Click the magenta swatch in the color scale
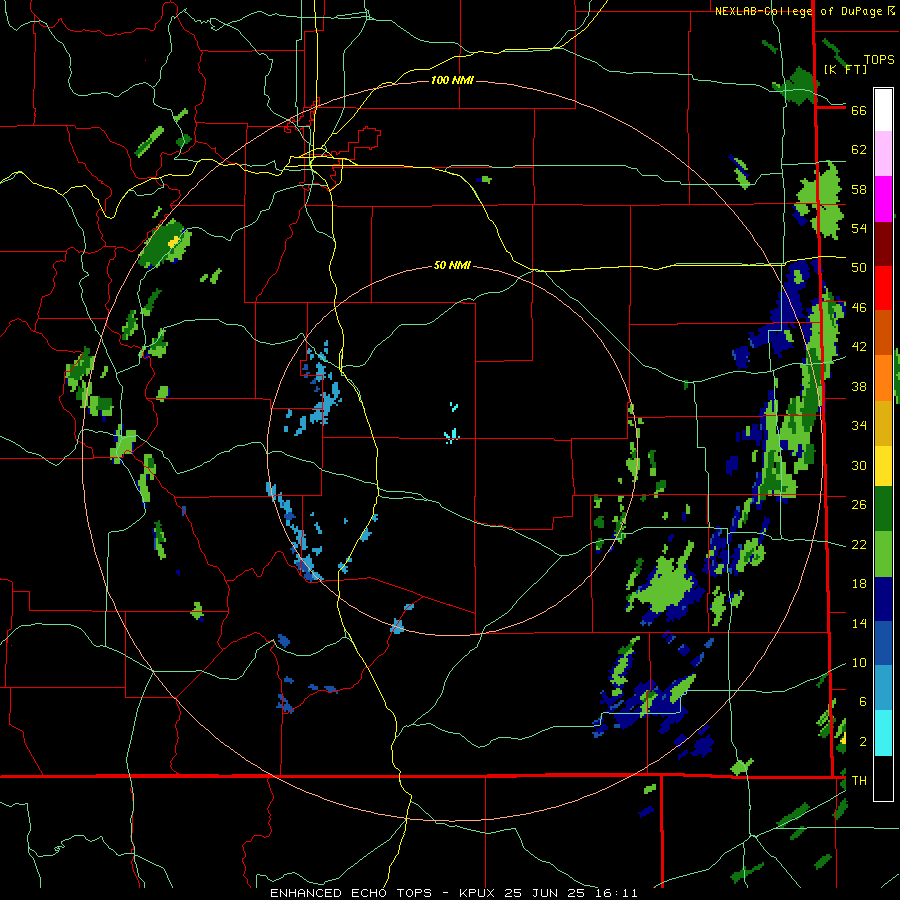This screenshot has height=900, width=900. [x=883, y=199]
